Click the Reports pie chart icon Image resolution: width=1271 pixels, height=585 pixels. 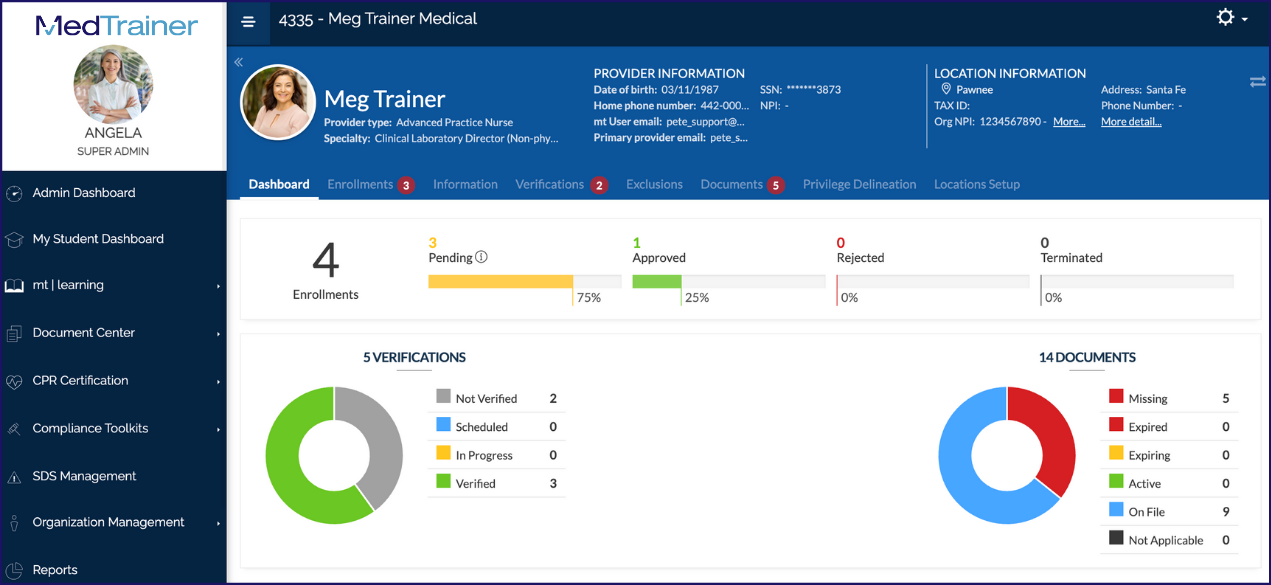pos(14,570)
